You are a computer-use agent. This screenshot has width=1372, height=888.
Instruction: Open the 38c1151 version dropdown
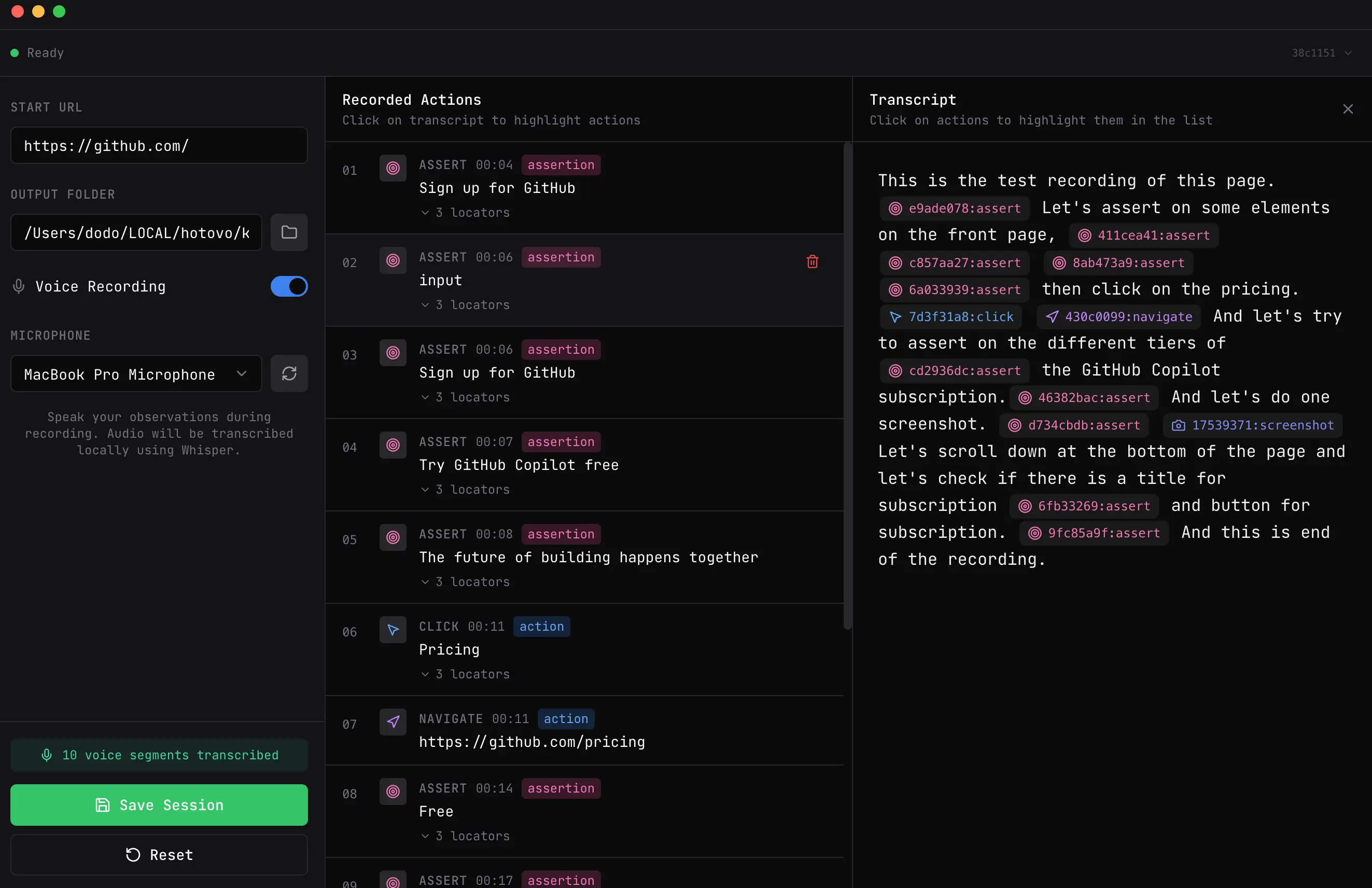pos(1321,52)
